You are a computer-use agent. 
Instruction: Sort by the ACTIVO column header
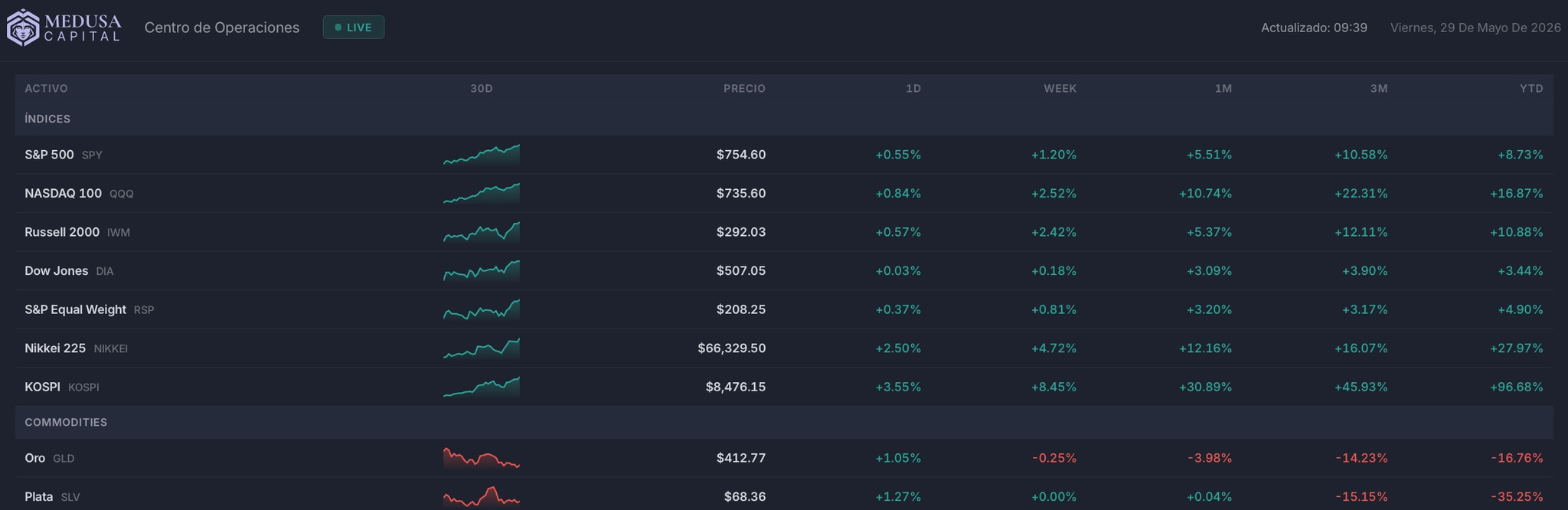click(x=46, y=89)
